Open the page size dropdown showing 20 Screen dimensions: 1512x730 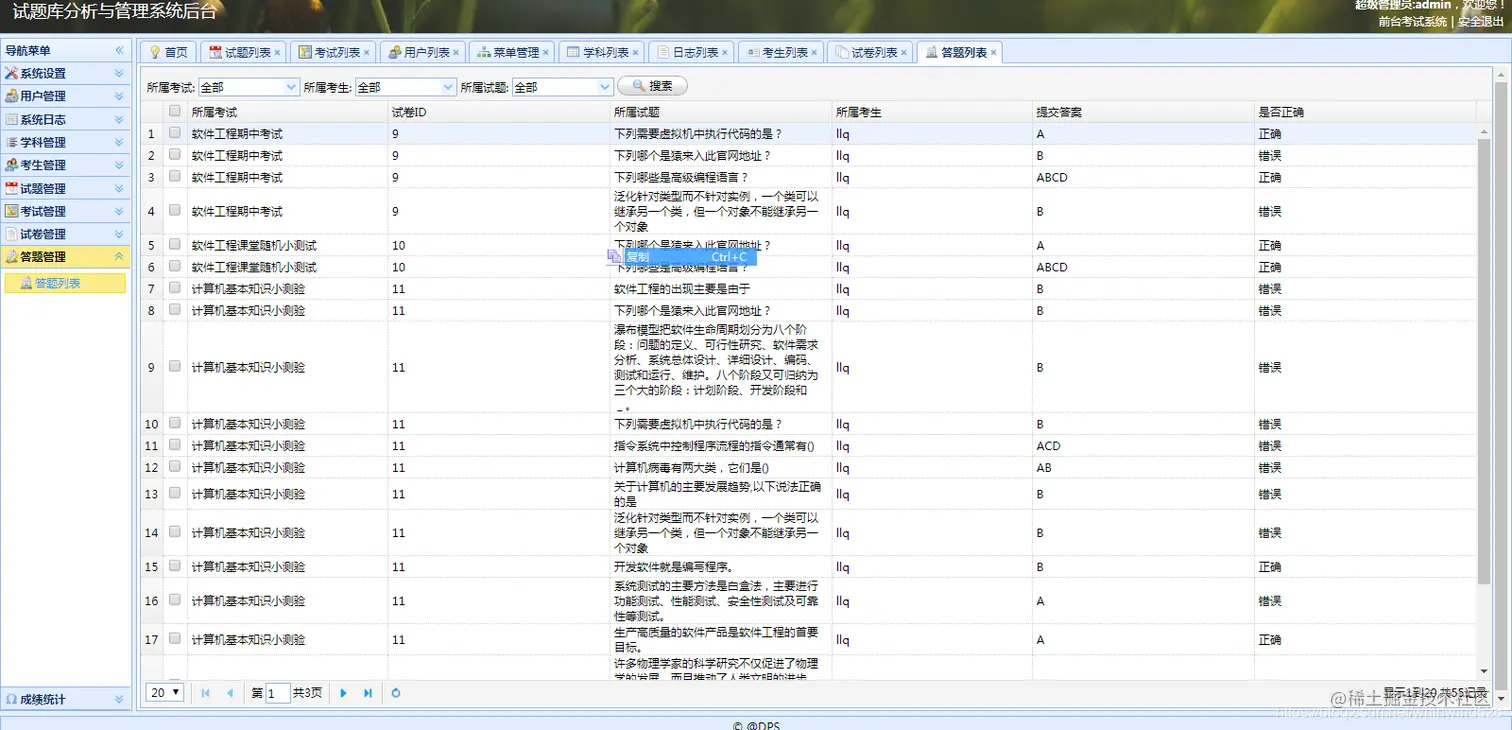[x=165, y=692]
